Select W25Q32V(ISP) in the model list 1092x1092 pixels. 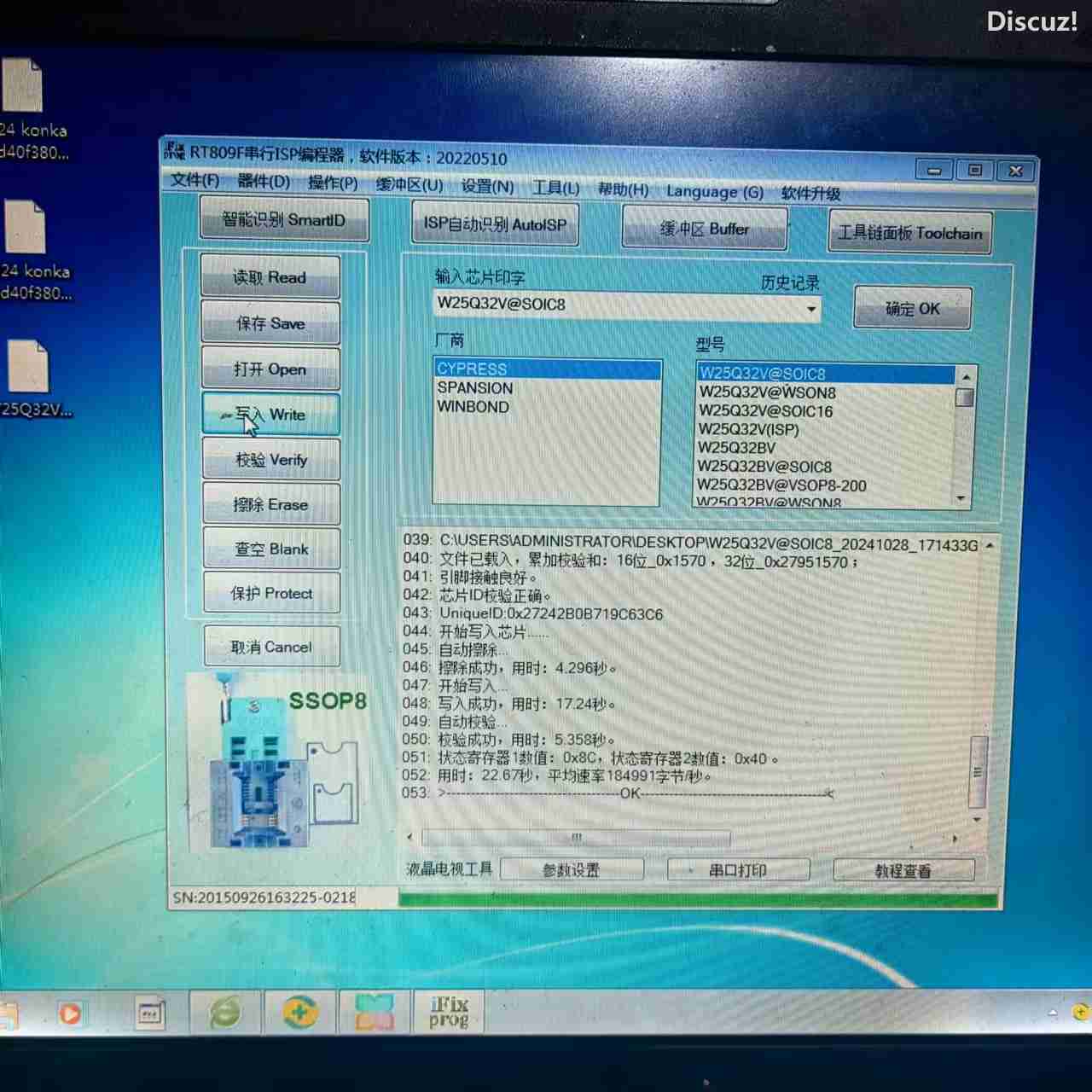[748, 429]
